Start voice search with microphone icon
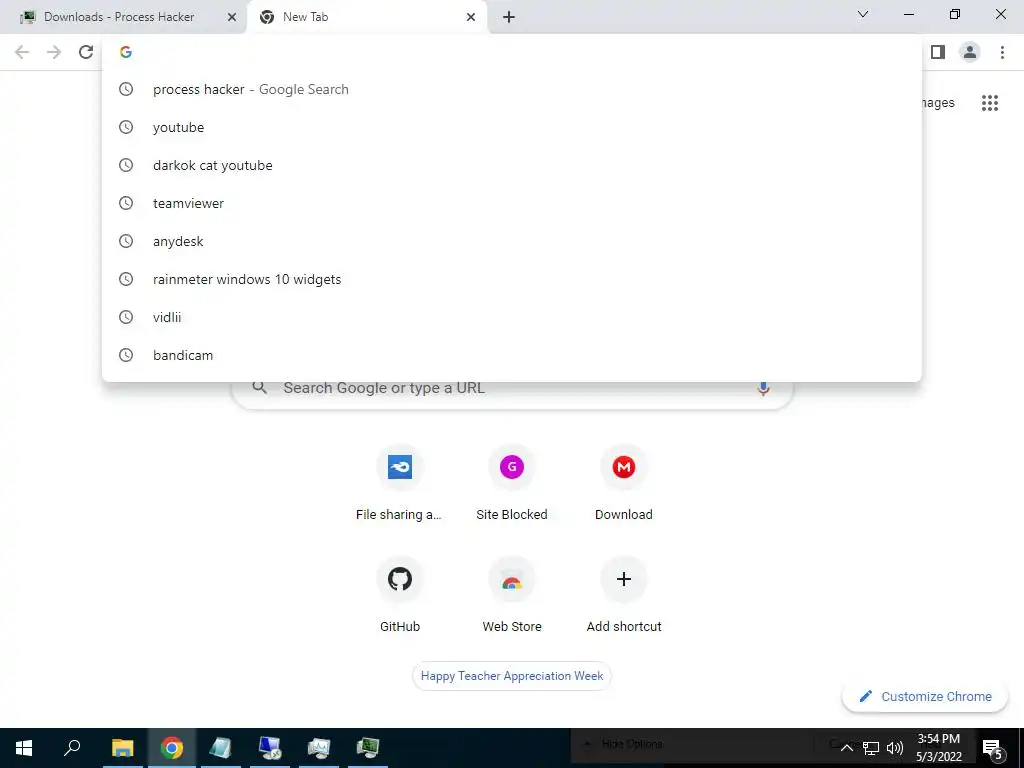The height and width of the screenshot is (768, 1024). coord(763,389)
